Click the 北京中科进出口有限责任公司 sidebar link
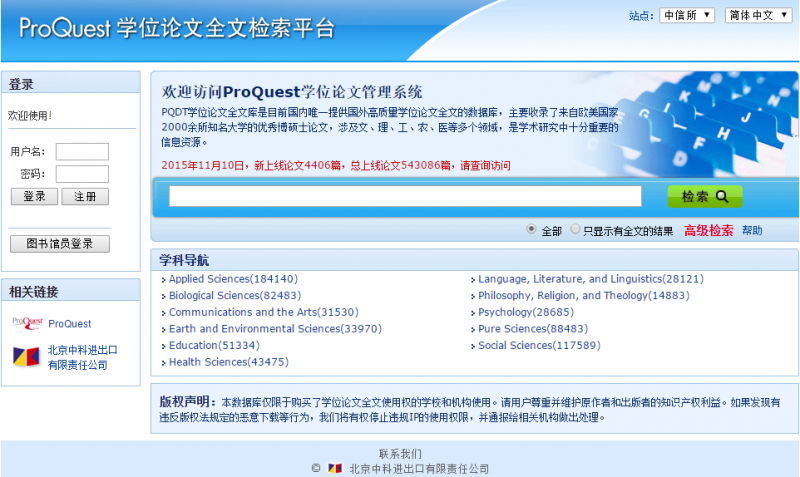Screen dimensions: 800x477 tap(82, 357)
